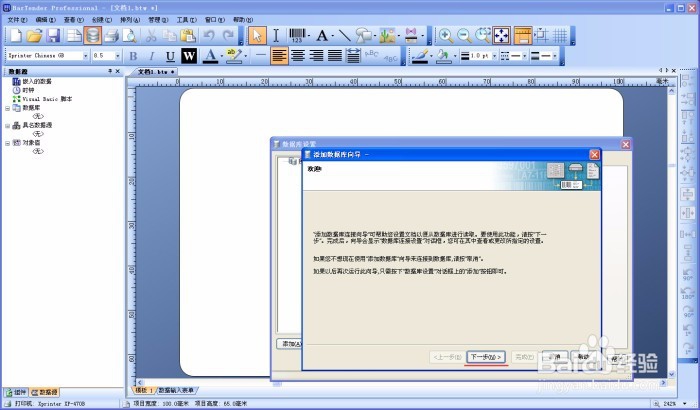The width and height of the screenshot is (700, 410).
Task: Toggle italic text formatting
Action: coord(152,56)
